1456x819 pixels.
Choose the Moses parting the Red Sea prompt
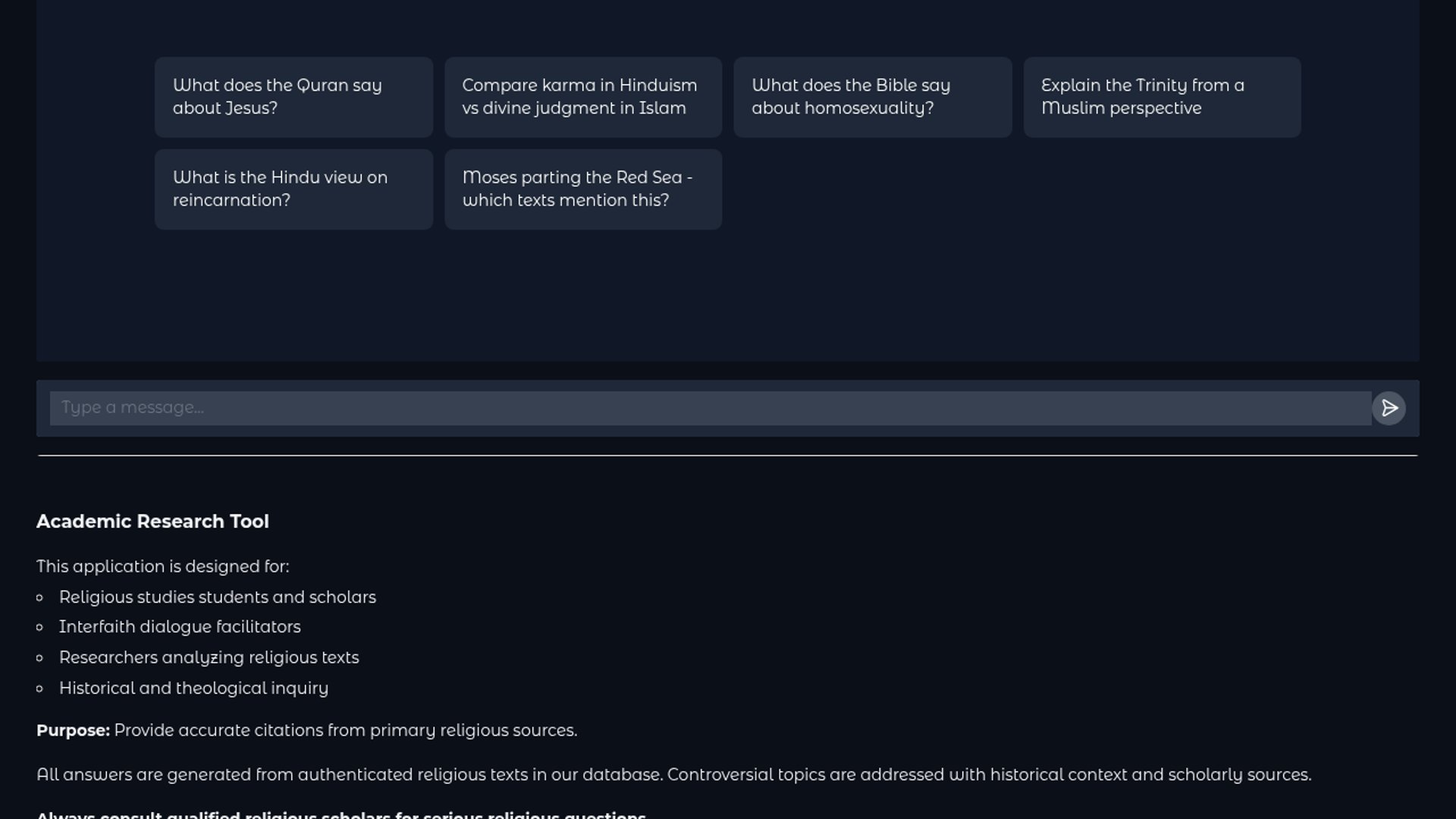[582, 189]
